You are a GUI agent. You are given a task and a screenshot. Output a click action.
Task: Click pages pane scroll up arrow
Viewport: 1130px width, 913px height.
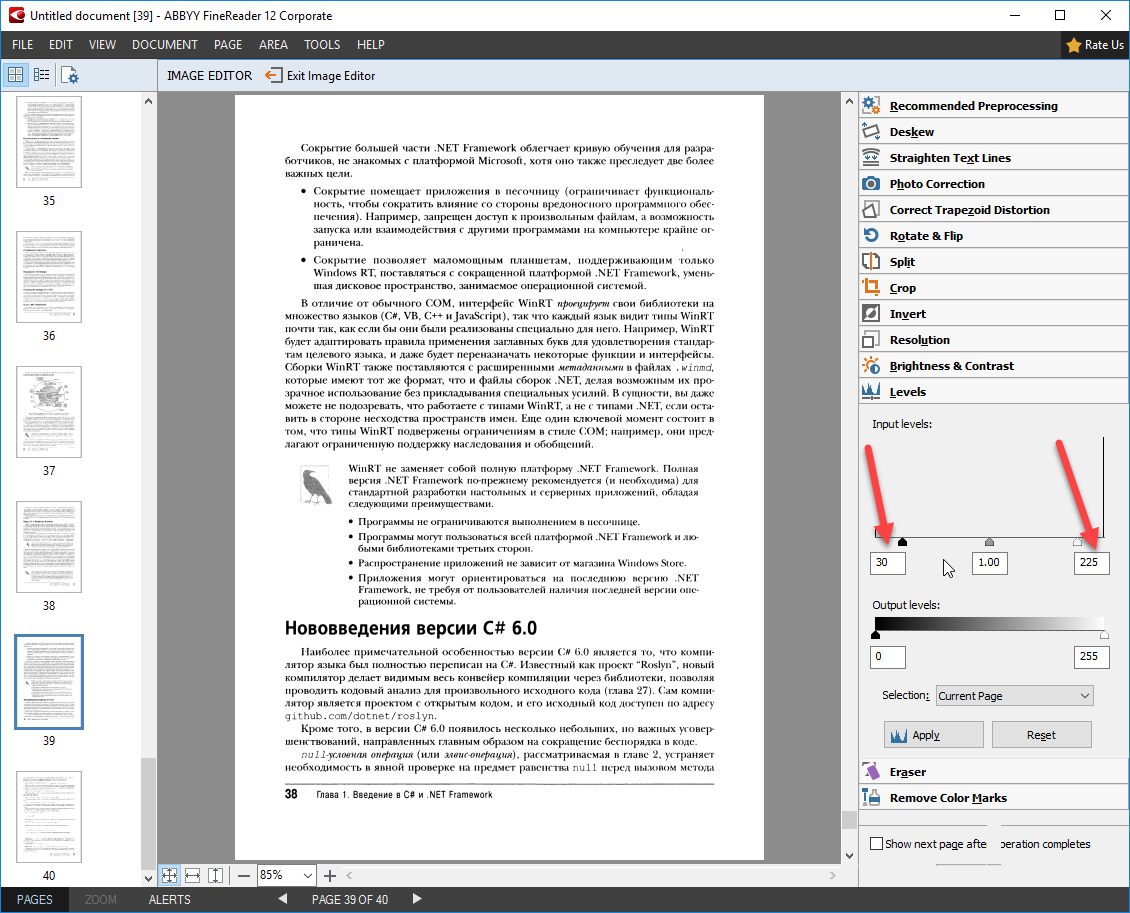tap(148, 102)
